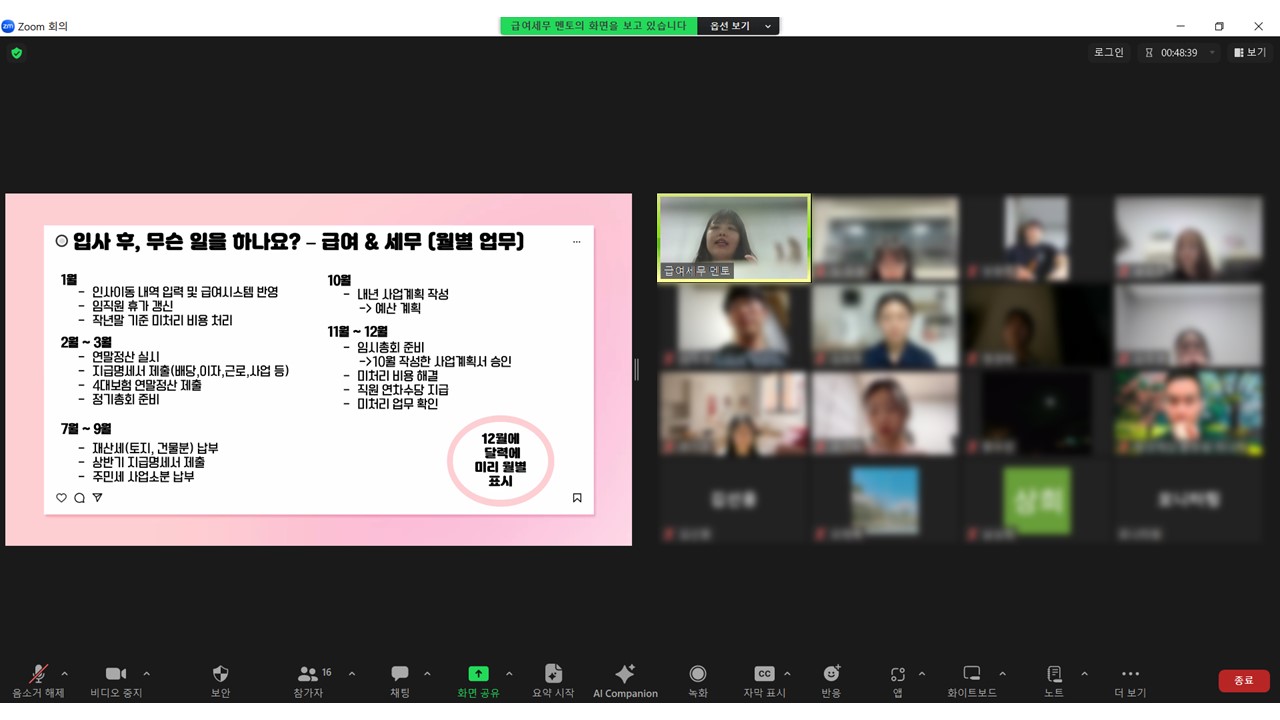Start meeting summary with 요약 시작

pos(553,674)
